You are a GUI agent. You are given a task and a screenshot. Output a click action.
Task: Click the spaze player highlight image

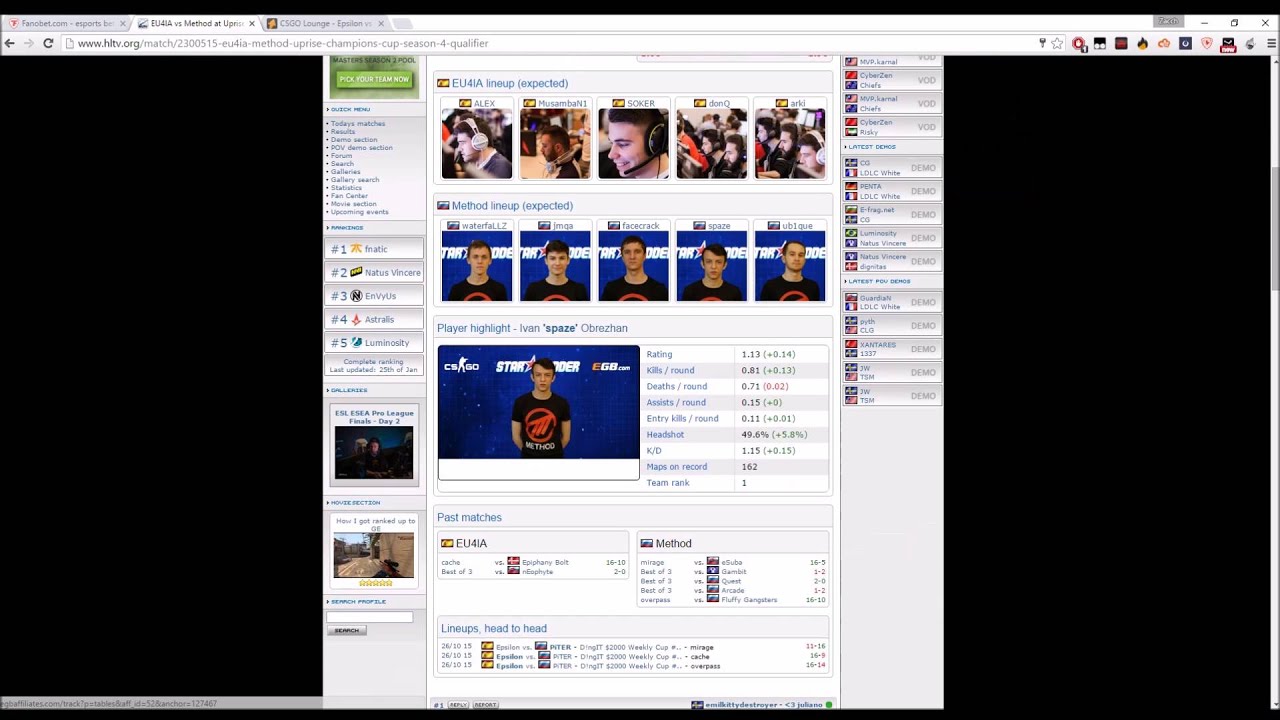538,403
